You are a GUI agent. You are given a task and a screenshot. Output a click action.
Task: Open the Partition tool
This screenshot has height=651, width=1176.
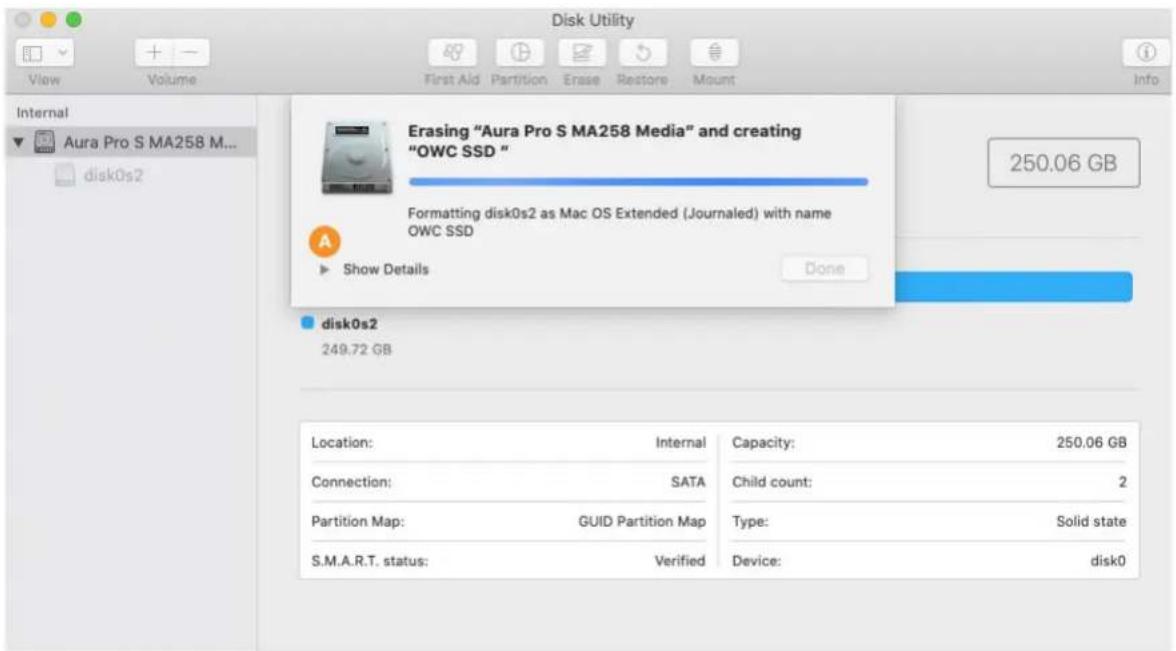(x=520, y=52)
